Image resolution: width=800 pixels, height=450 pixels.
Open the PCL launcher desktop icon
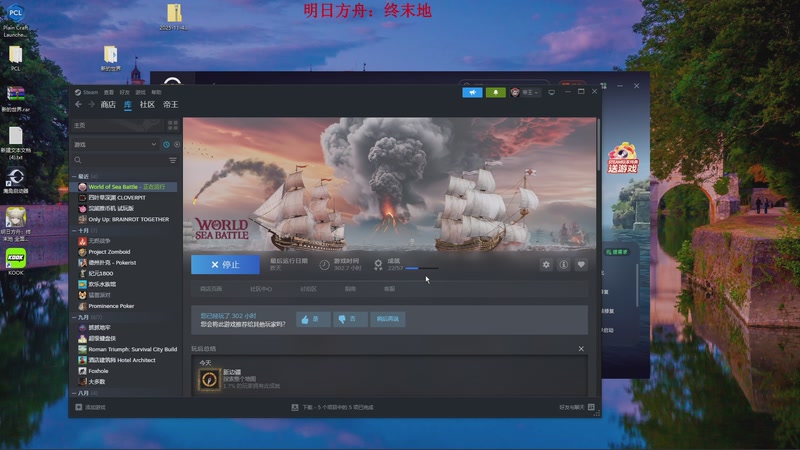15,20
